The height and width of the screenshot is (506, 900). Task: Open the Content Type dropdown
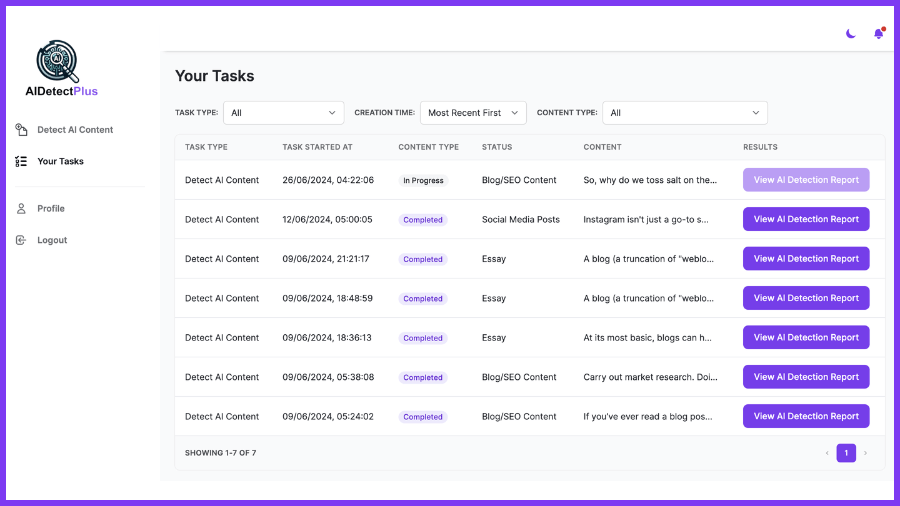[x=684, y=113]
